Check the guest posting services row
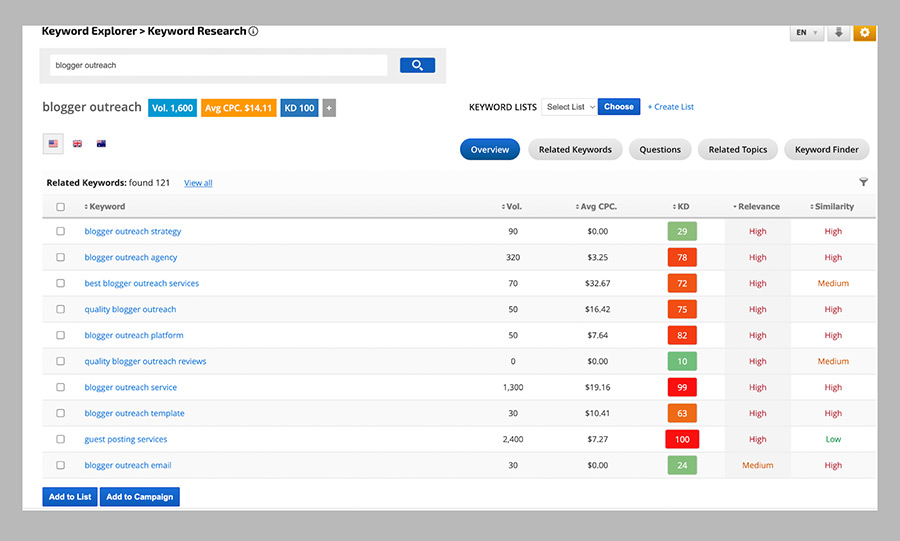 coord(60,439)
